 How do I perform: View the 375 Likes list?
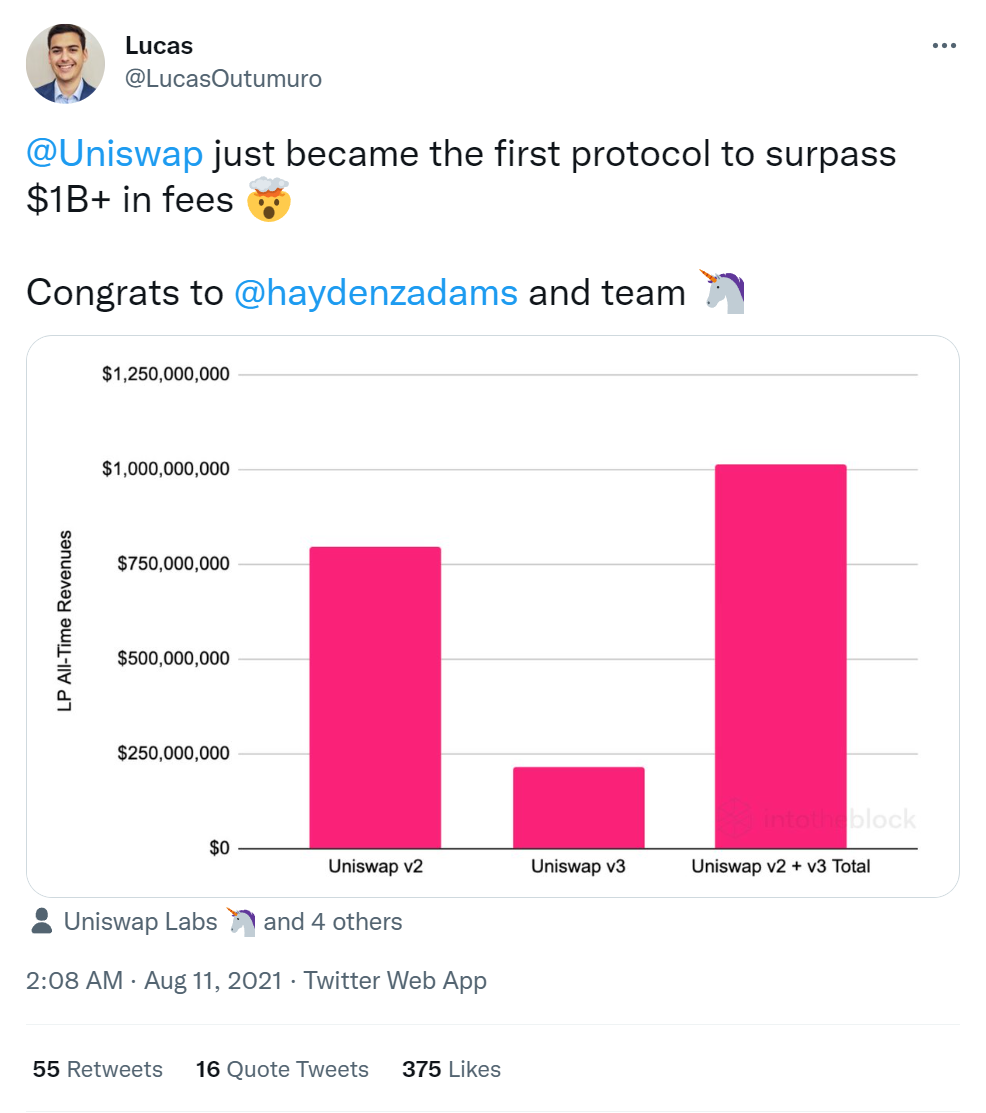click(x=451, y=1069)
